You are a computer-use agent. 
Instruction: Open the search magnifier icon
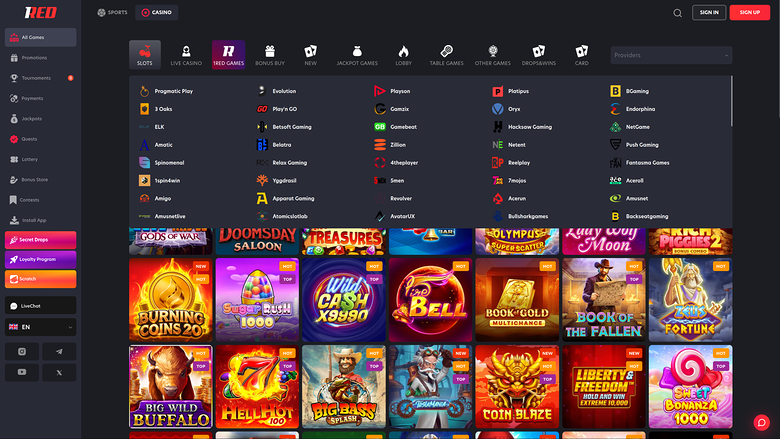coord(677,13)
